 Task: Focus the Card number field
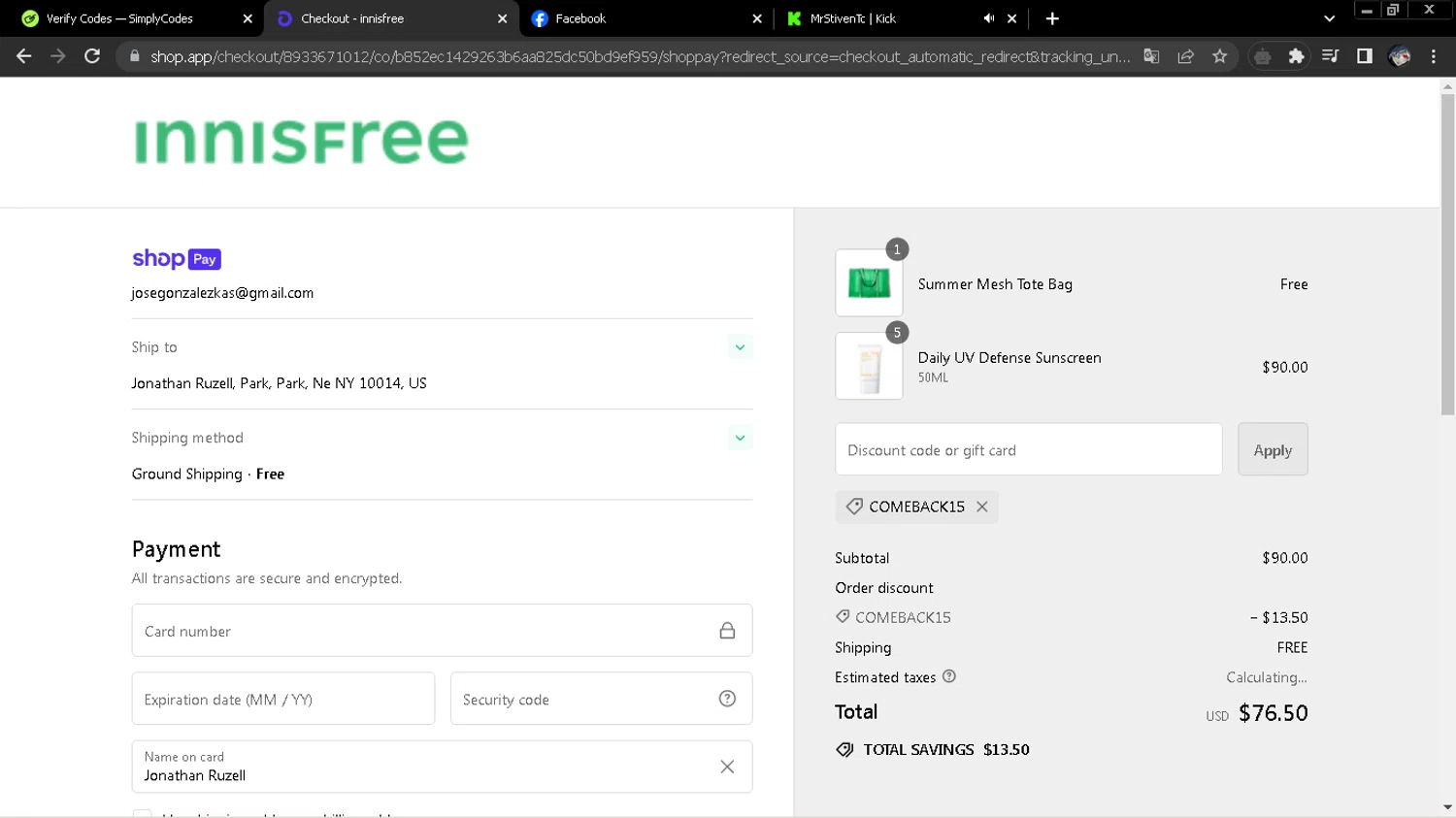[x=442, y=631]
